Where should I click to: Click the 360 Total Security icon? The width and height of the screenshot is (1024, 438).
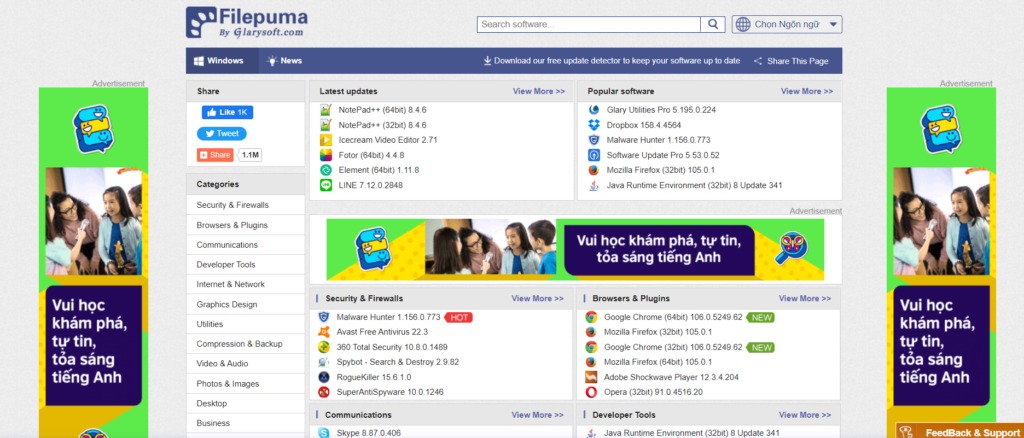[x=323, y=347]
